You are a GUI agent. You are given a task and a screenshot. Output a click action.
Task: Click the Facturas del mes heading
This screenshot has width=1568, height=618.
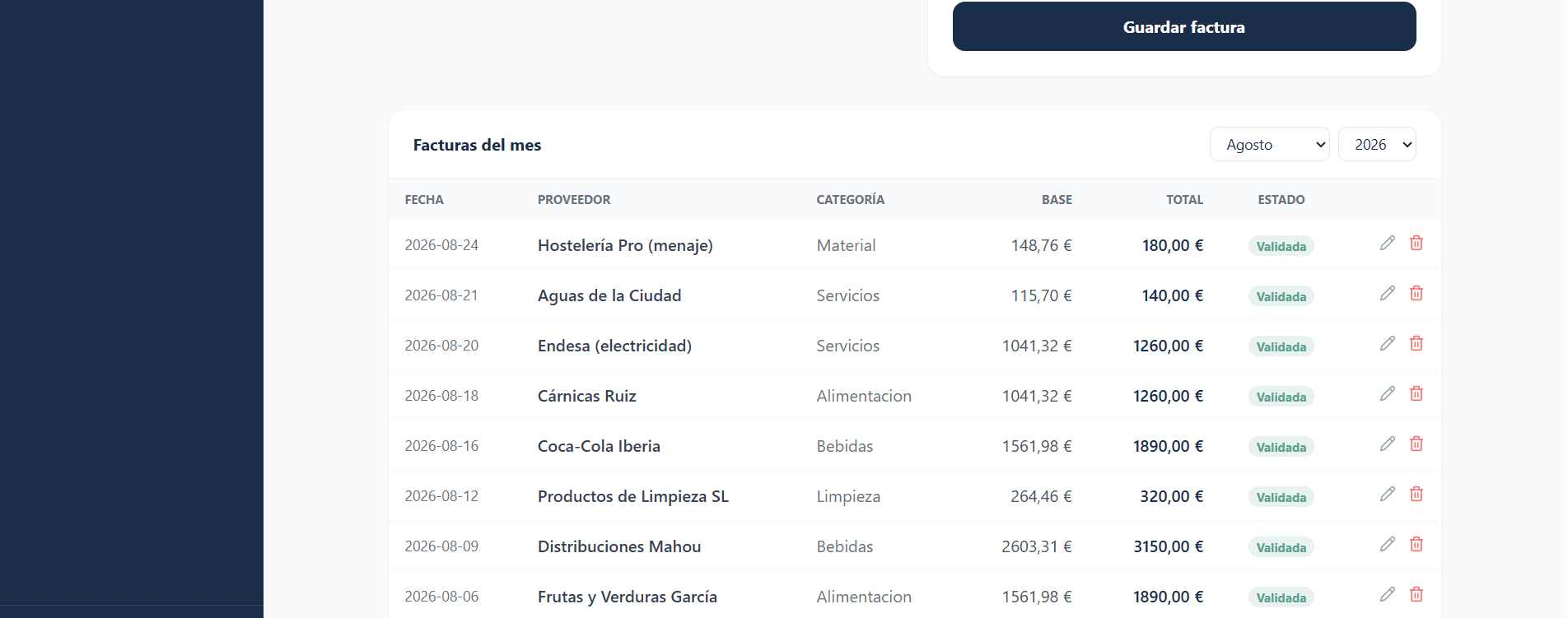tap(477, 145)
